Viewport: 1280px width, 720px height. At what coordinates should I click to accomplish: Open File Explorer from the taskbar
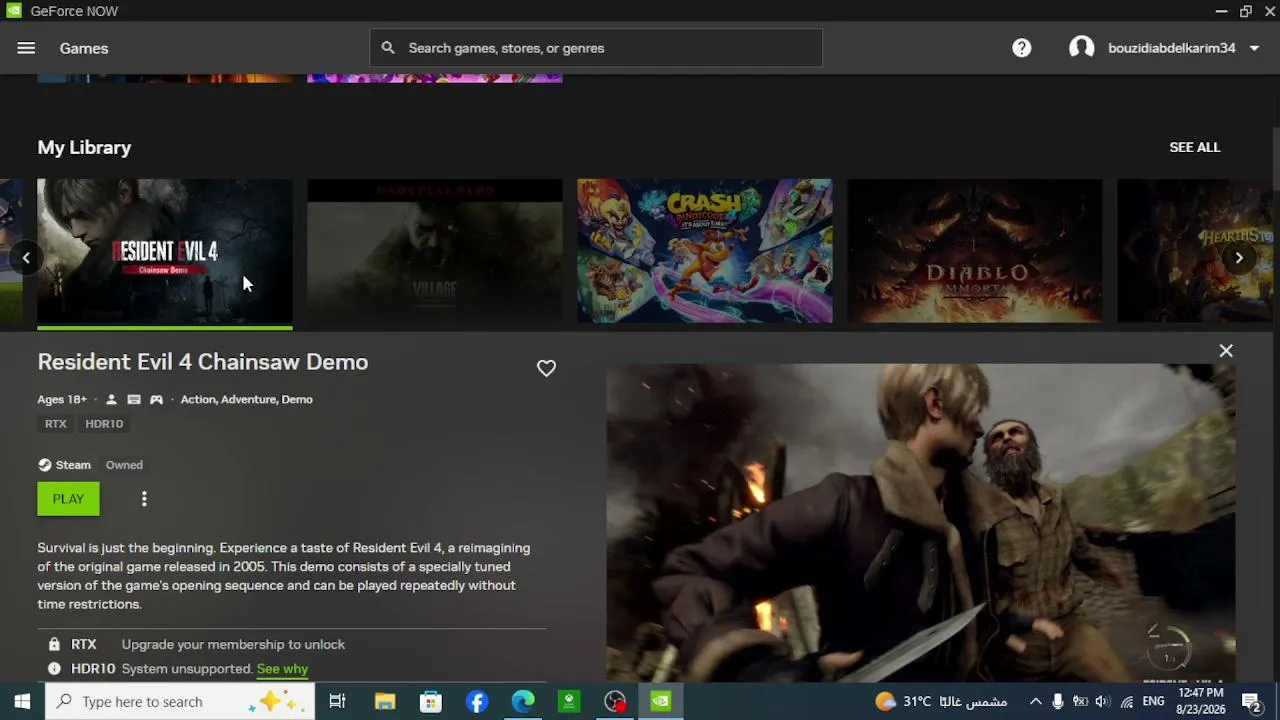coord(385,701)
